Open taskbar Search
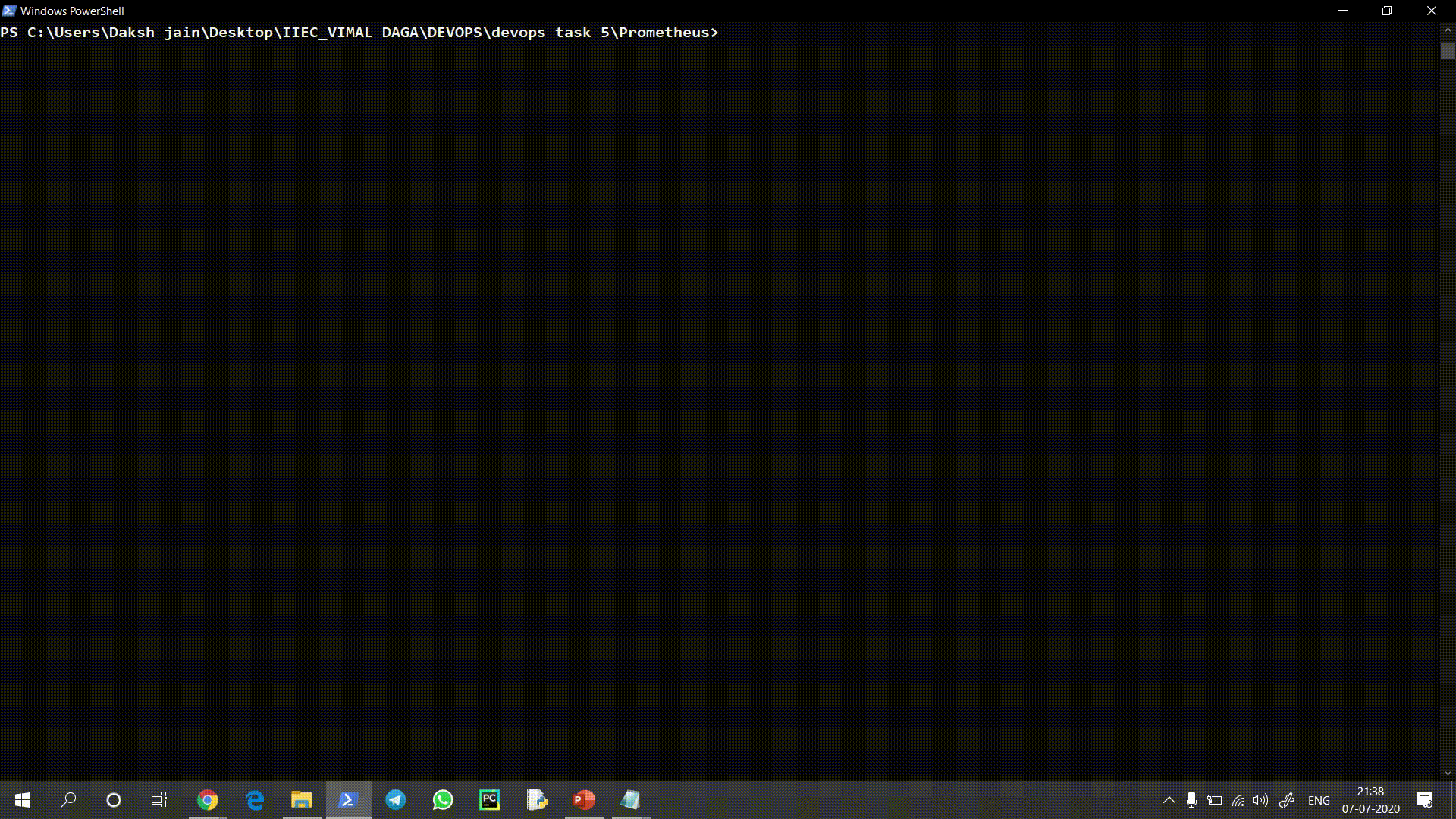Viewport: 1456px width, 819px height. pyautogui.click(x=68, y=800)
